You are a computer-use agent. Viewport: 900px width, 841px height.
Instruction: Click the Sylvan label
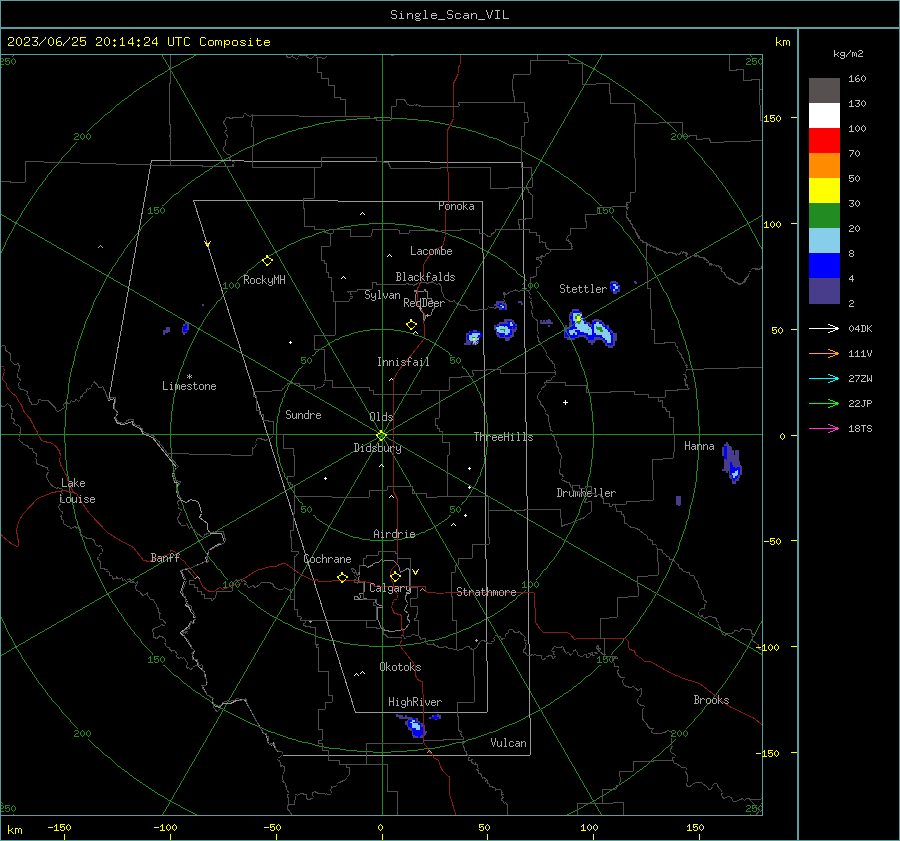(382, 295)
